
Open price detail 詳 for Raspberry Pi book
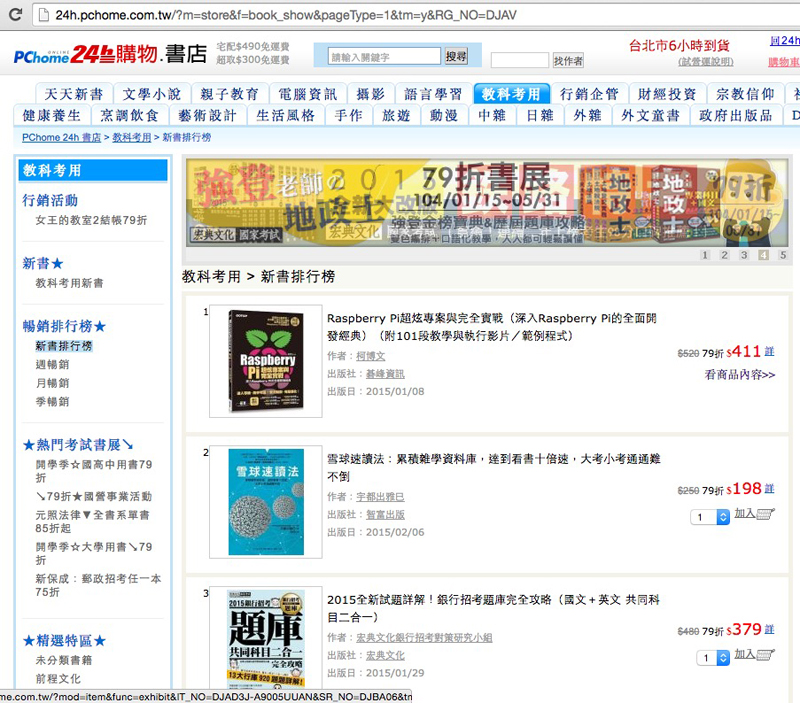tap(769, 351)
